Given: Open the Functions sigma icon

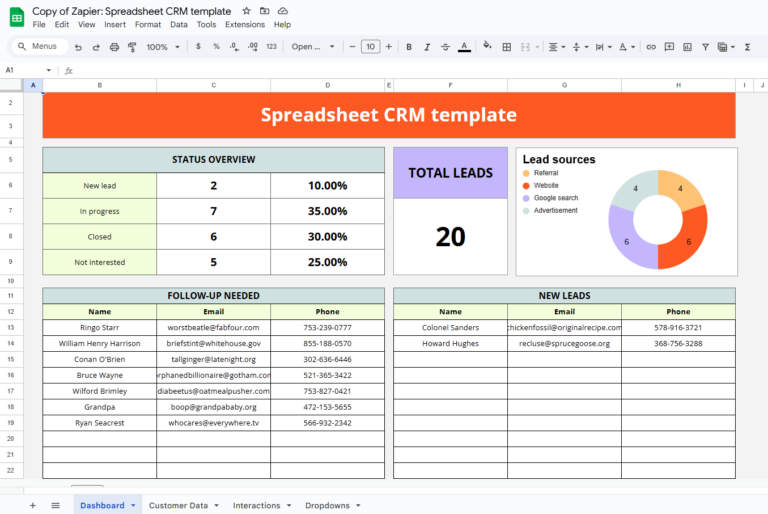Looking at the screenshot, I should 746,47.
